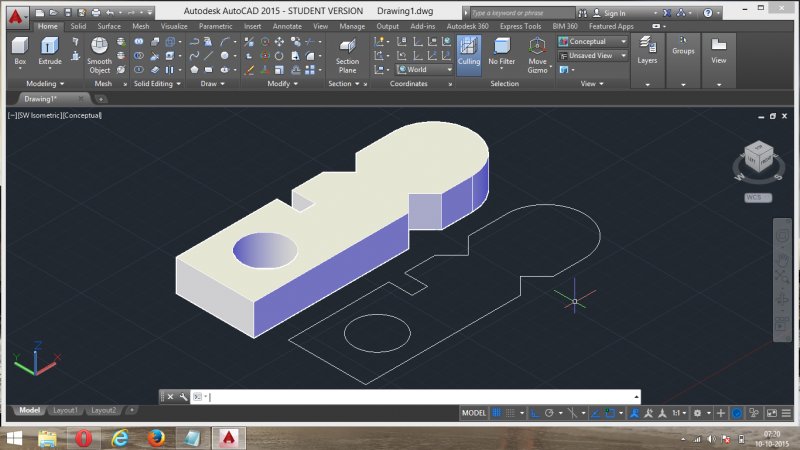Image resolution: width=800 pixels, height=450 pixels.
Task: Toggle the Culling selection option
Action: click(469, 52)
